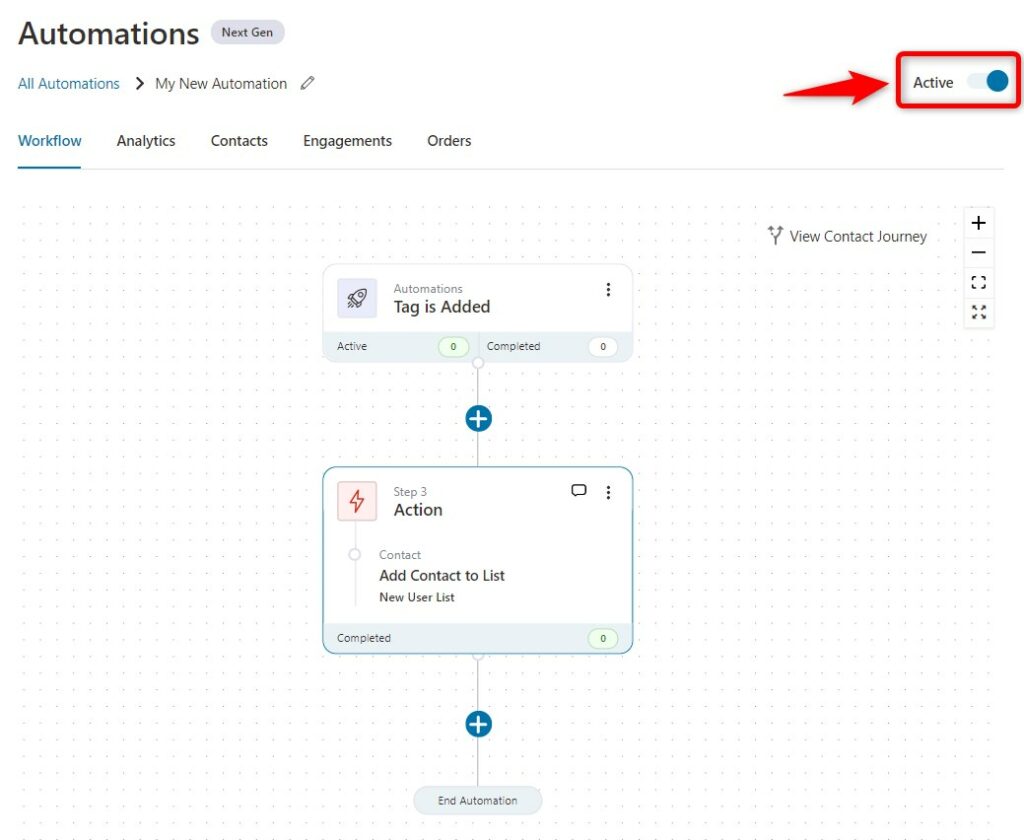Click the 'Step 3' label
The height and width of the screenshot is (840, 1024).
[x=410, y=492]
